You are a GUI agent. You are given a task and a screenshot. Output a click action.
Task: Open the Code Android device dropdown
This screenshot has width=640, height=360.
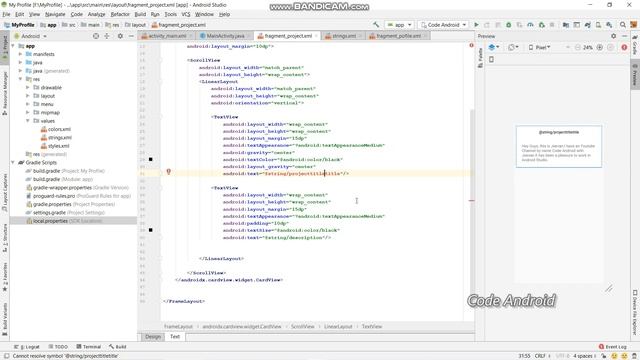click(443, 25)
